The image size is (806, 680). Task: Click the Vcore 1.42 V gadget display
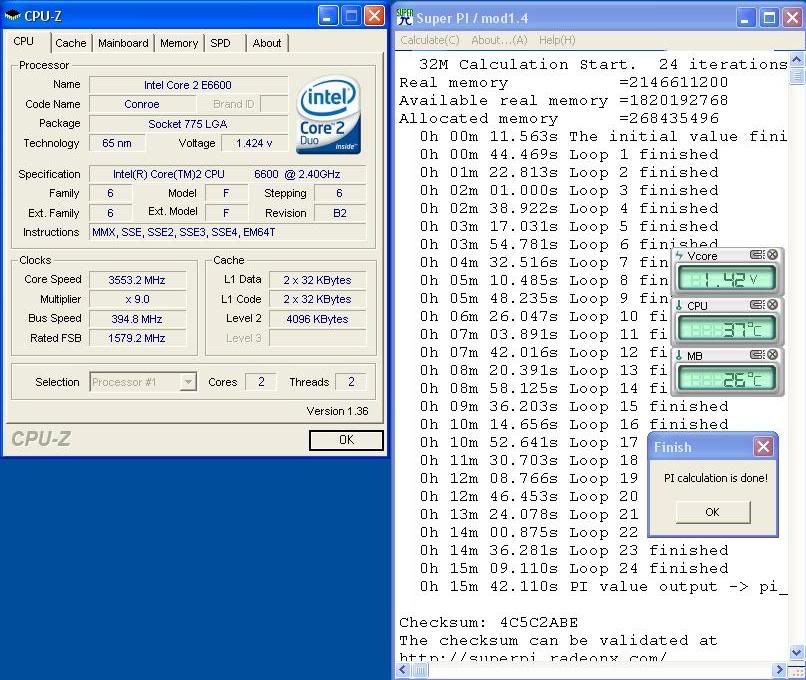[x=727, y=280]
